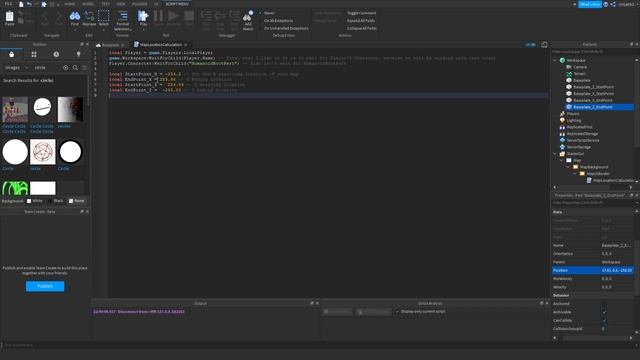Click the Players icon in Explorer

click(x=562, y=114)
